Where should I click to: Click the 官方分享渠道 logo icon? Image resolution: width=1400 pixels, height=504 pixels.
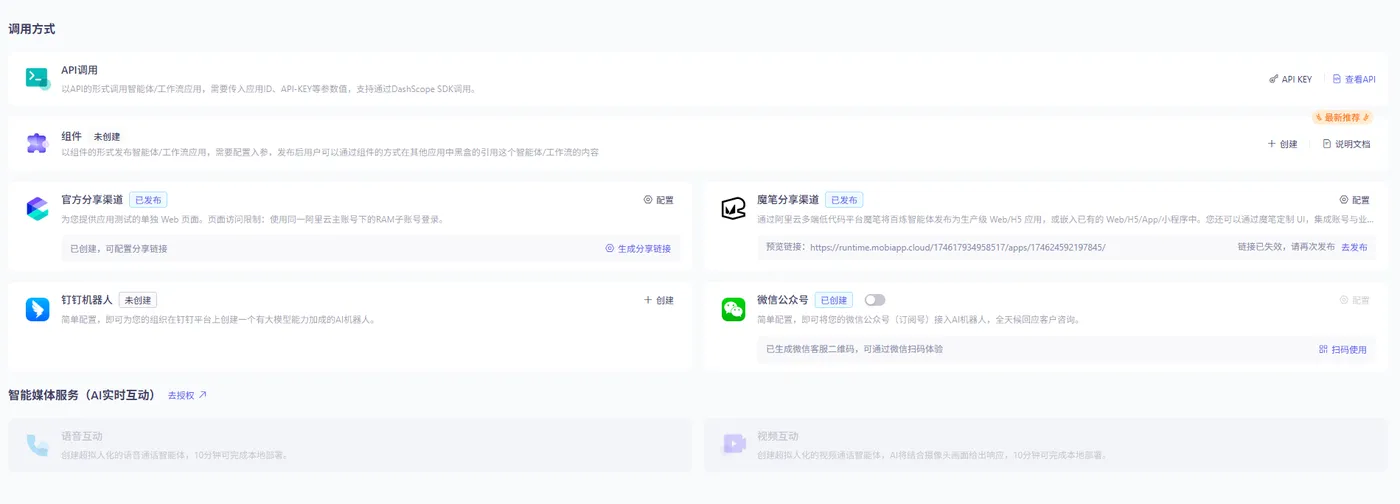pos(37,208)
